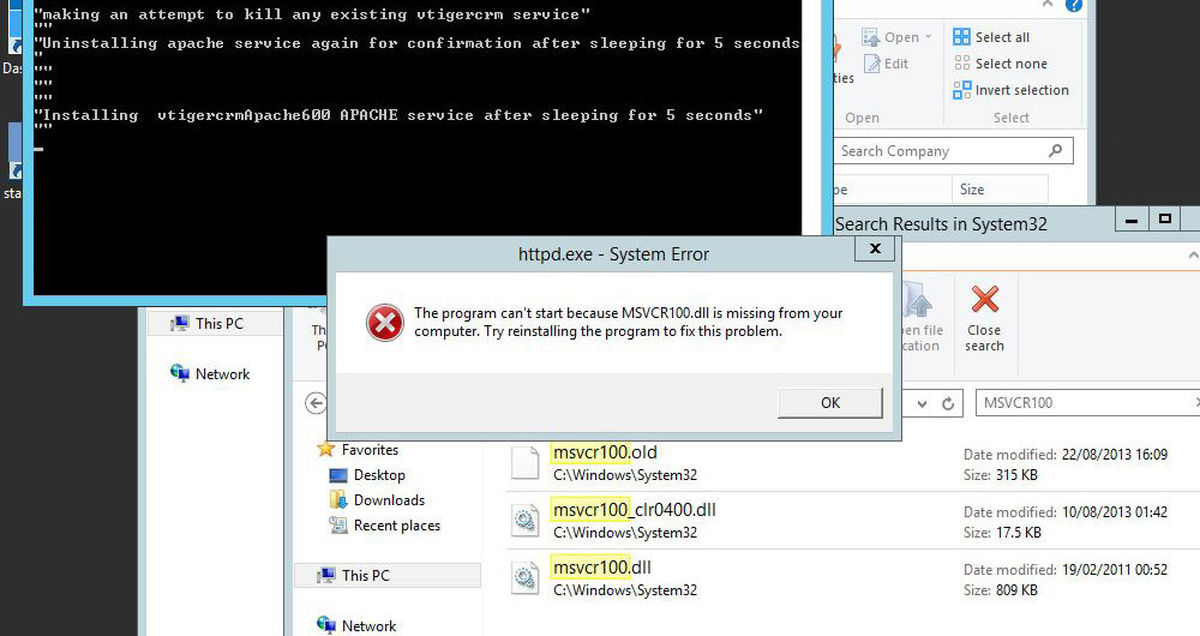
Task: Select Desktop under Favorites
Action: point(379,475)
